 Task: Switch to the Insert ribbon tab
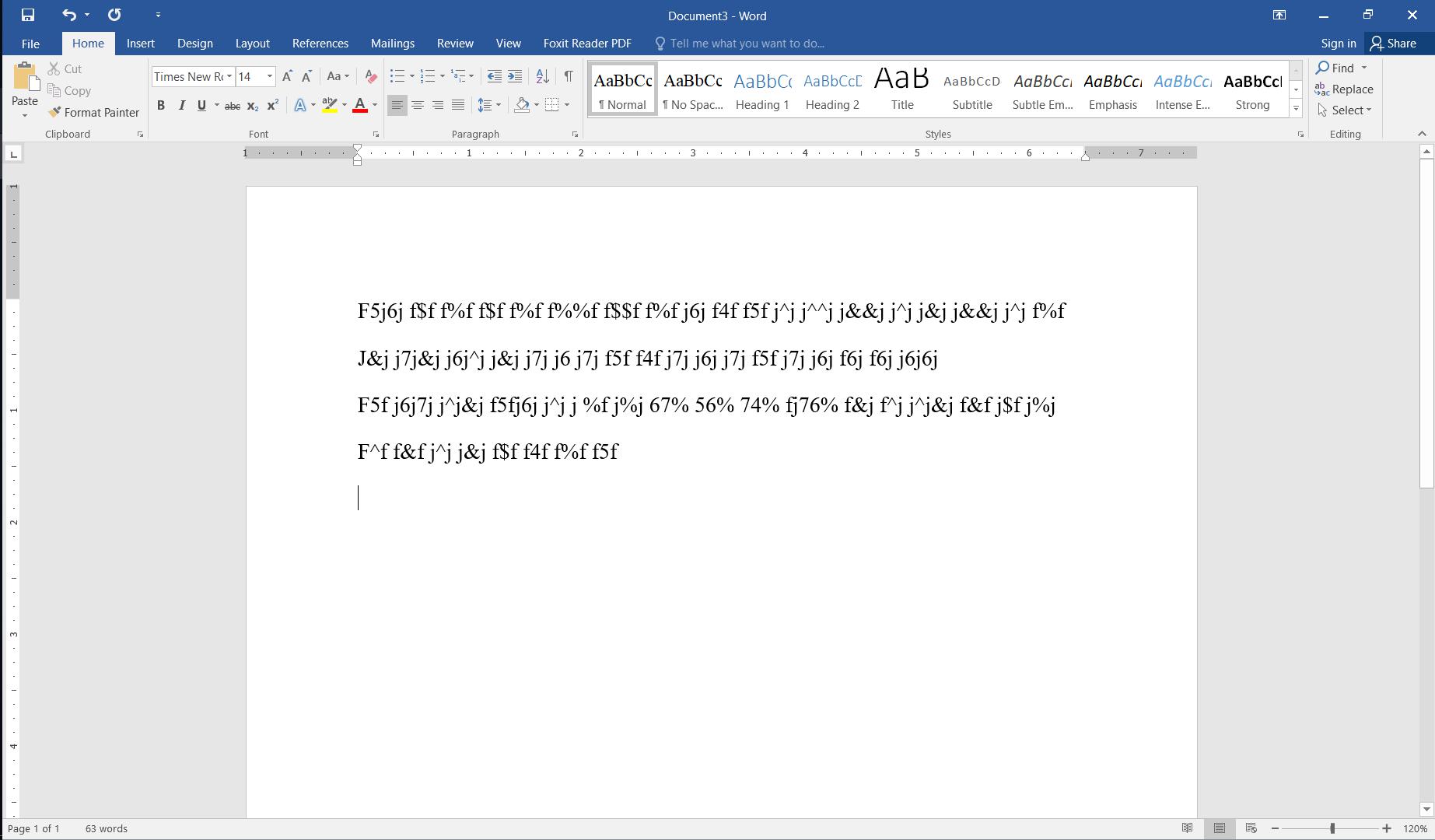[x=140, y=44]
